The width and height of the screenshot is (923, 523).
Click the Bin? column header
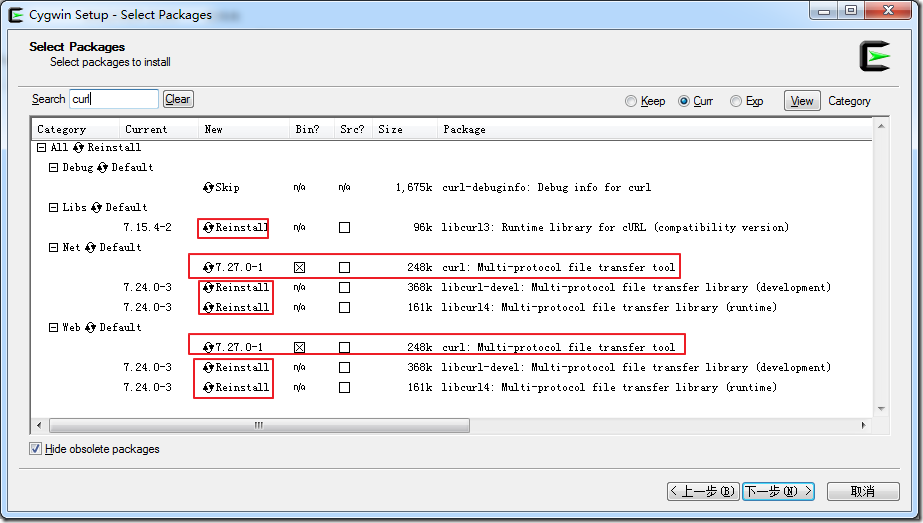311,130
